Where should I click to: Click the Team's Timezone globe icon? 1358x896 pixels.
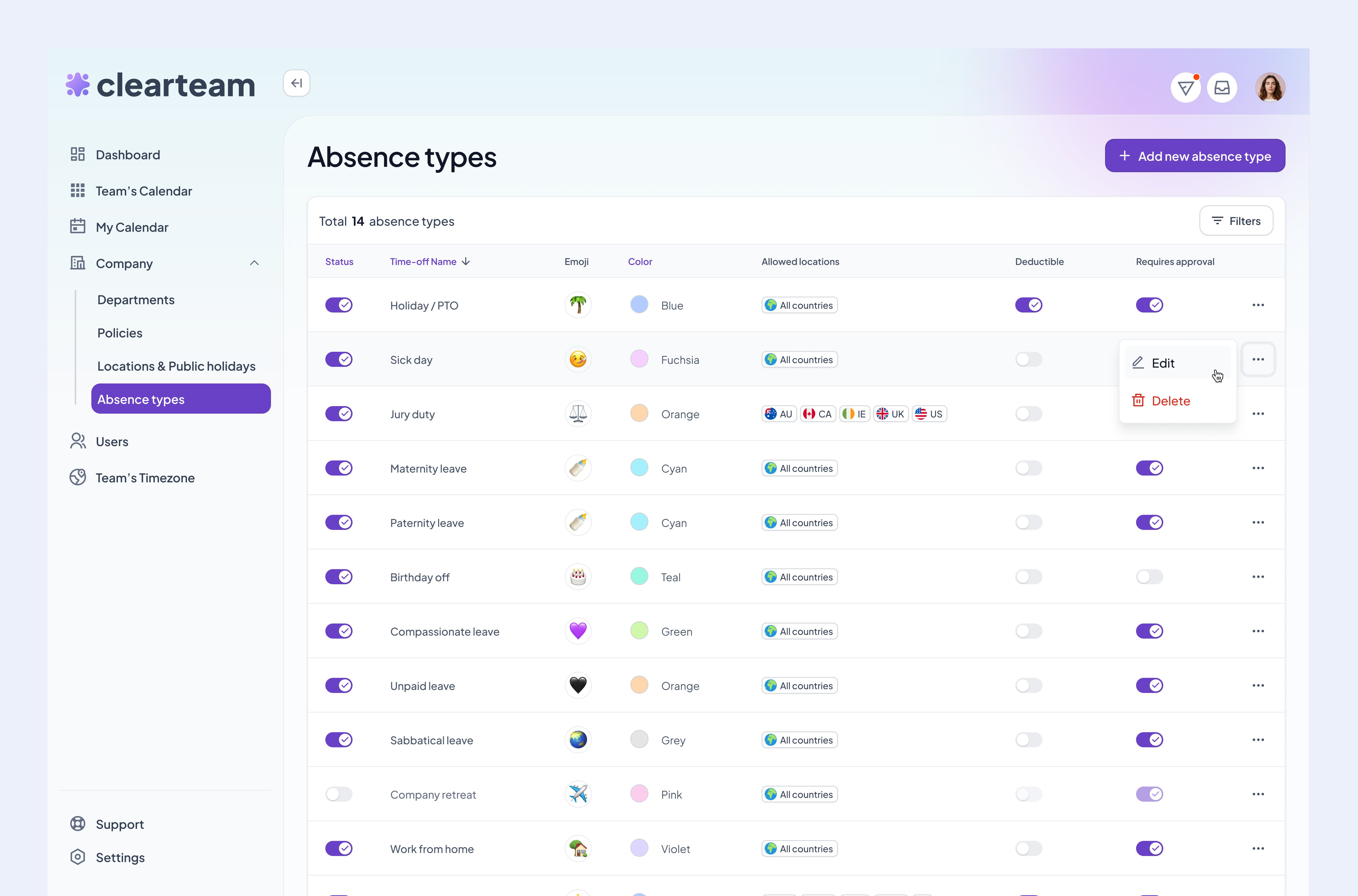tap(78, 477)
